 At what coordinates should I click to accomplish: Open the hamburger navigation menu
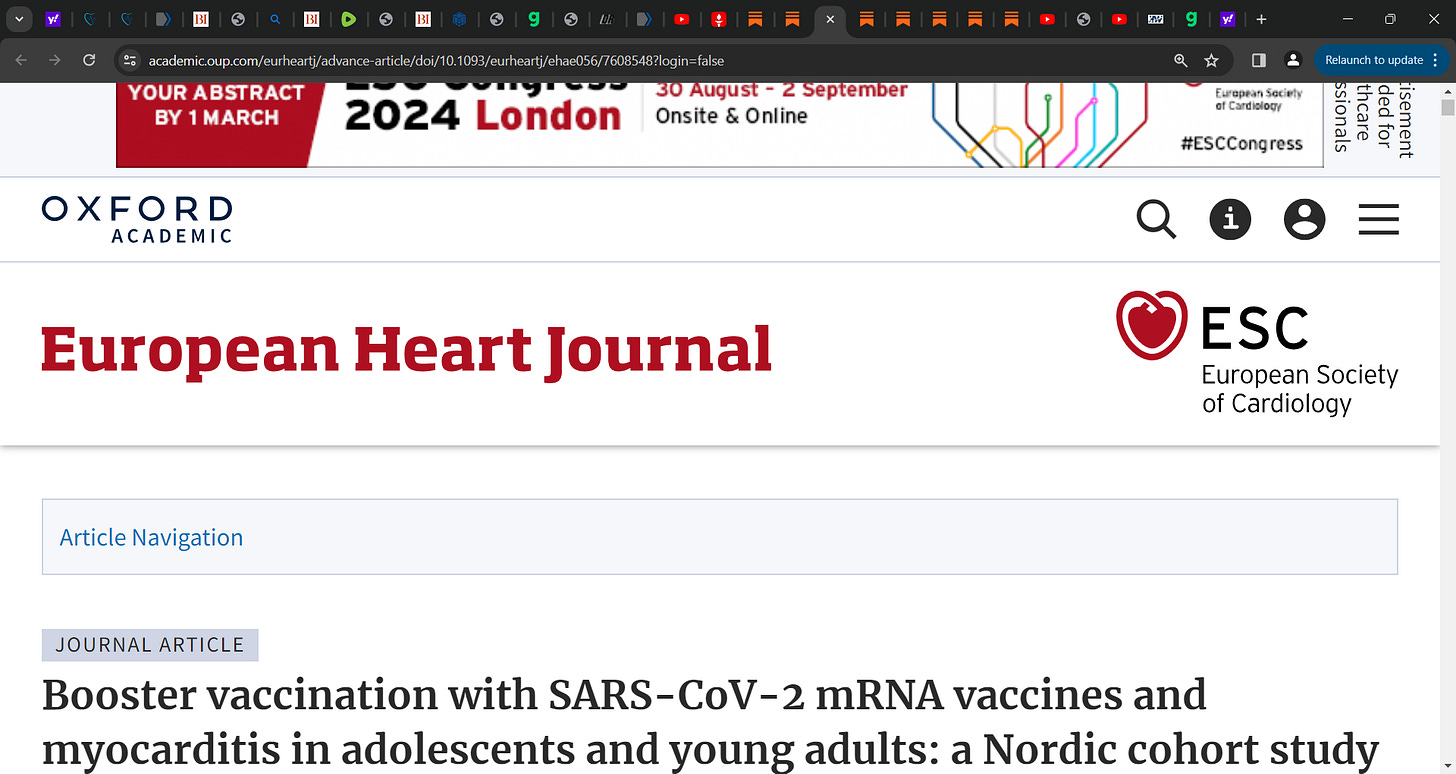1378,219
